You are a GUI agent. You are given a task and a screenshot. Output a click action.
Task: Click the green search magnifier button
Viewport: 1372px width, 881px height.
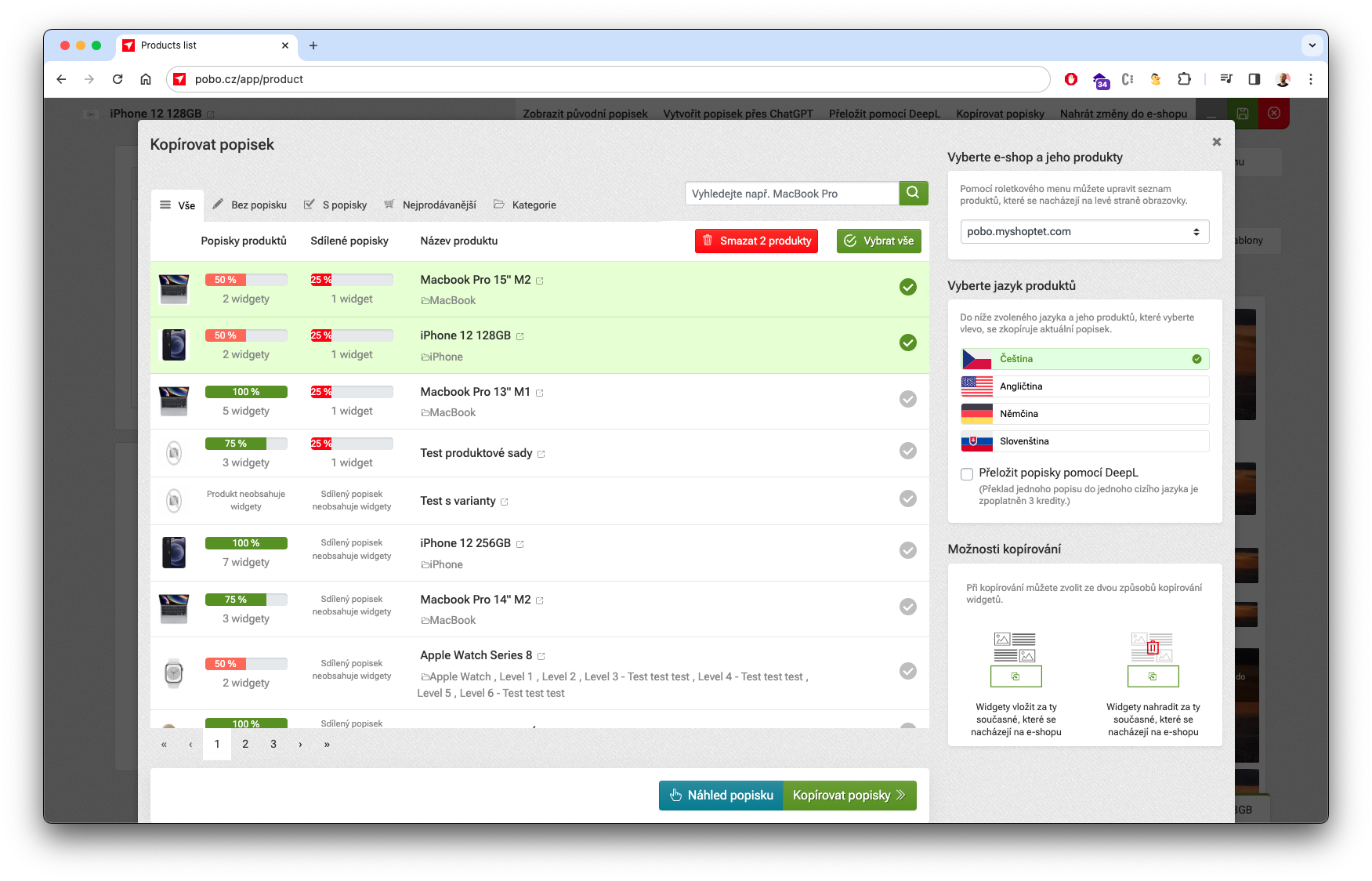(x=913, y=193)
